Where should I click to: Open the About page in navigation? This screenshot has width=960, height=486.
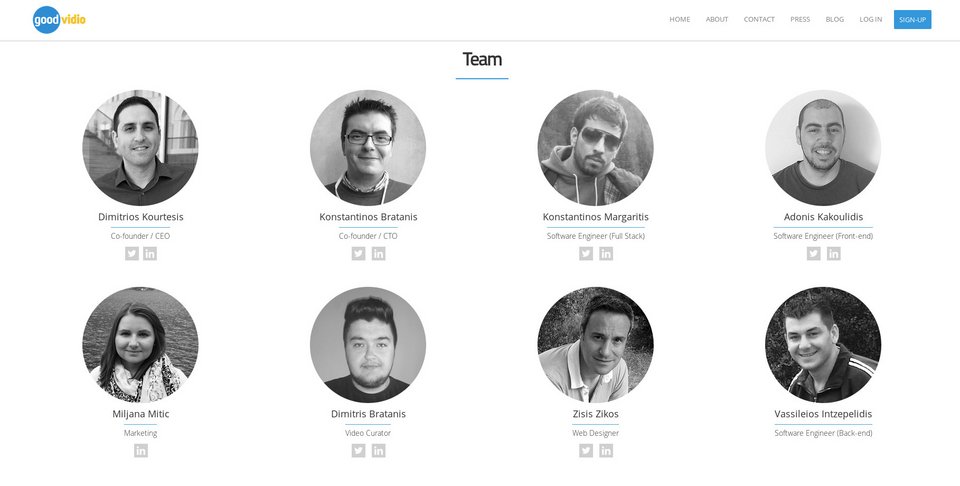[717, 20]
